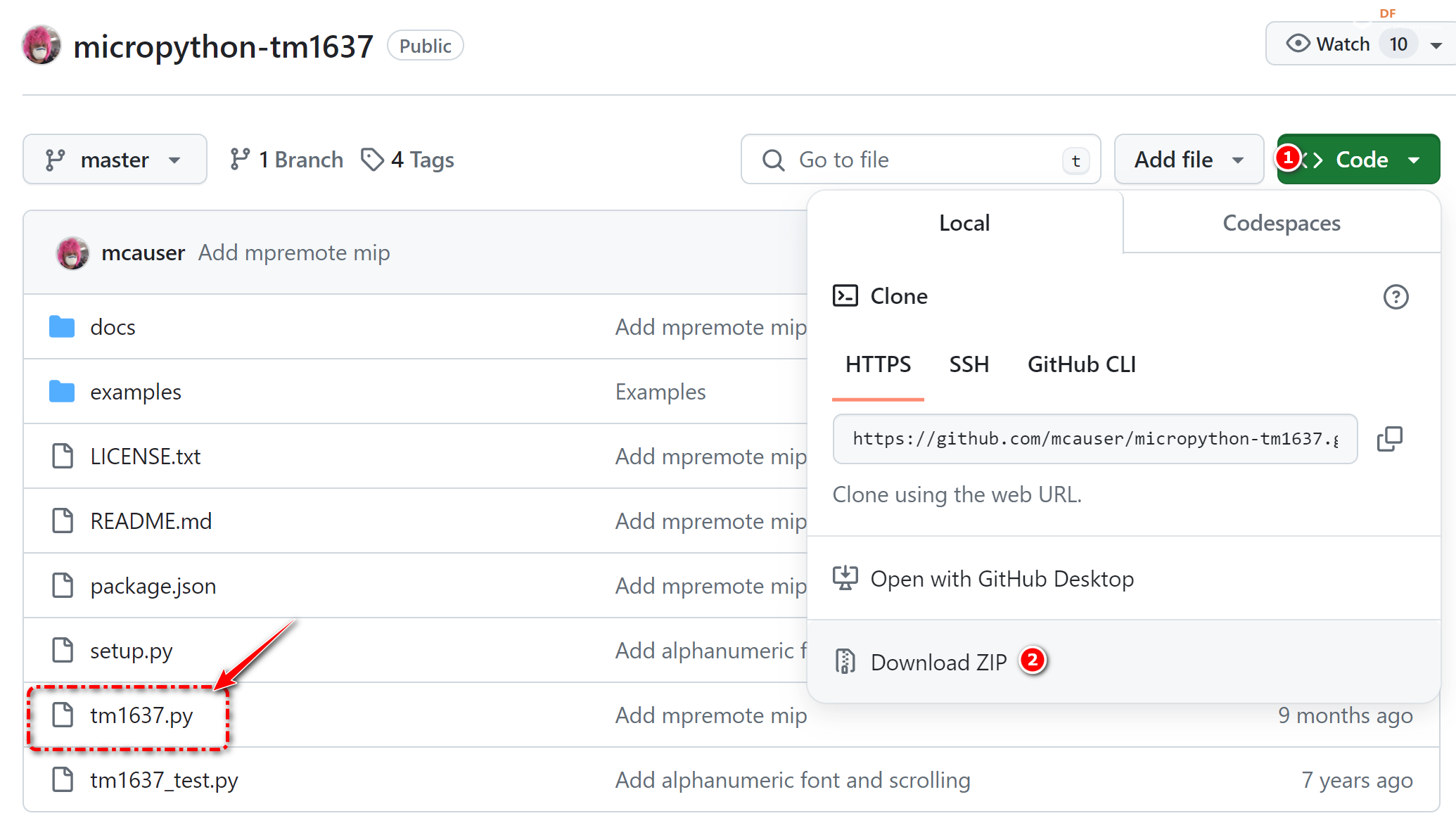The height and width of the screenshot is (830, 1456).
Task: Click the tm1637.py 9 months ago timestamp
Action: (x=1345, y=715)
